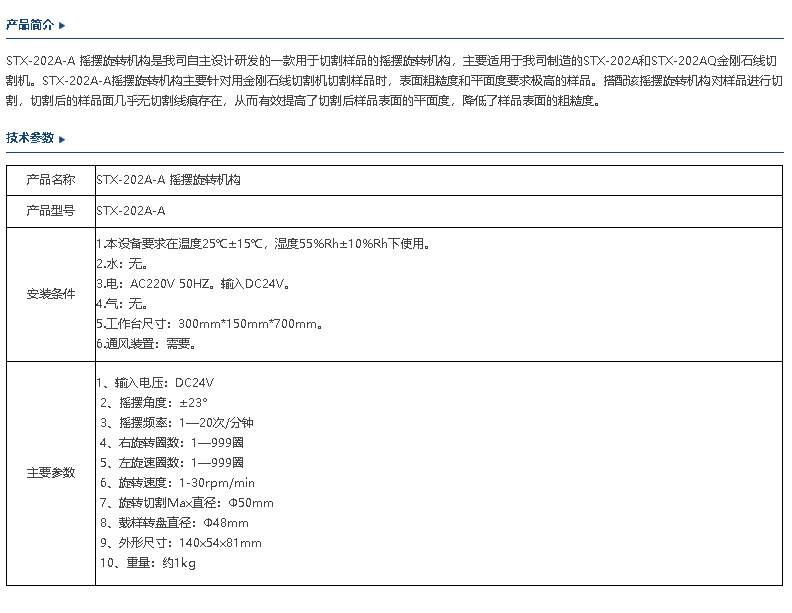Click the arrow icon beside 技术参数

tap(62, 139)
